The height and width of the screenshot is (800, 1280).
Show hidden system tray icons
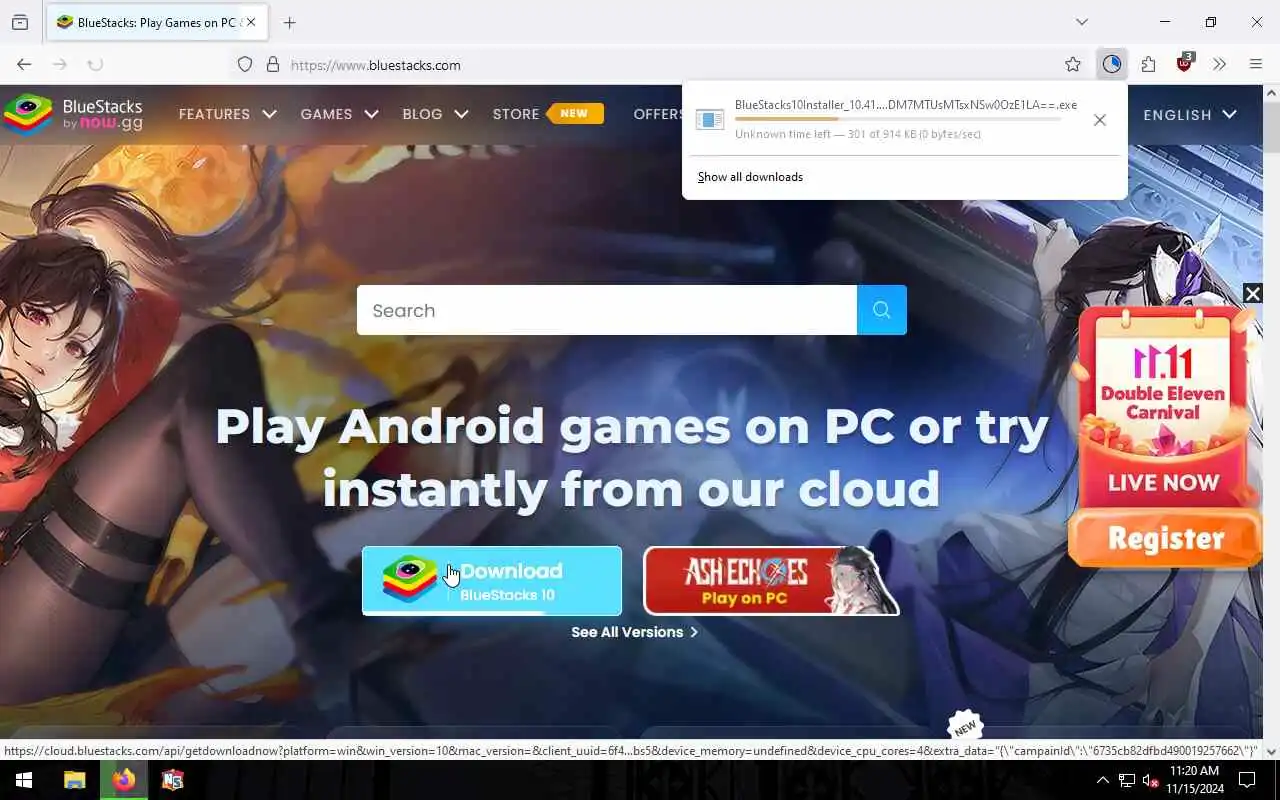[1102, 780]
